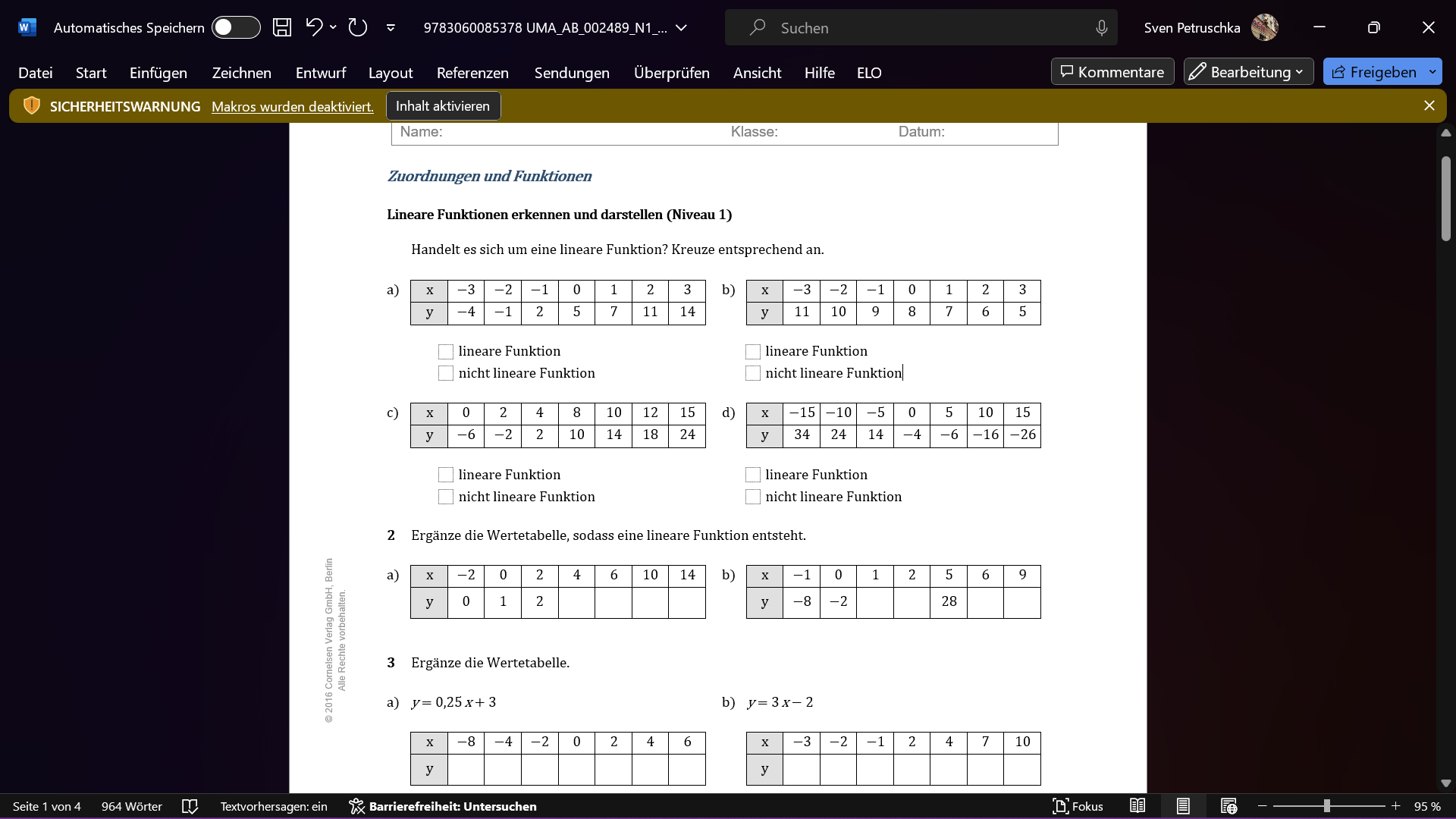The width and height of the screenshot is (1456, 819).
Task: Click into the Suchen search field
Action: pyautogui.click(x=921, y=28)
